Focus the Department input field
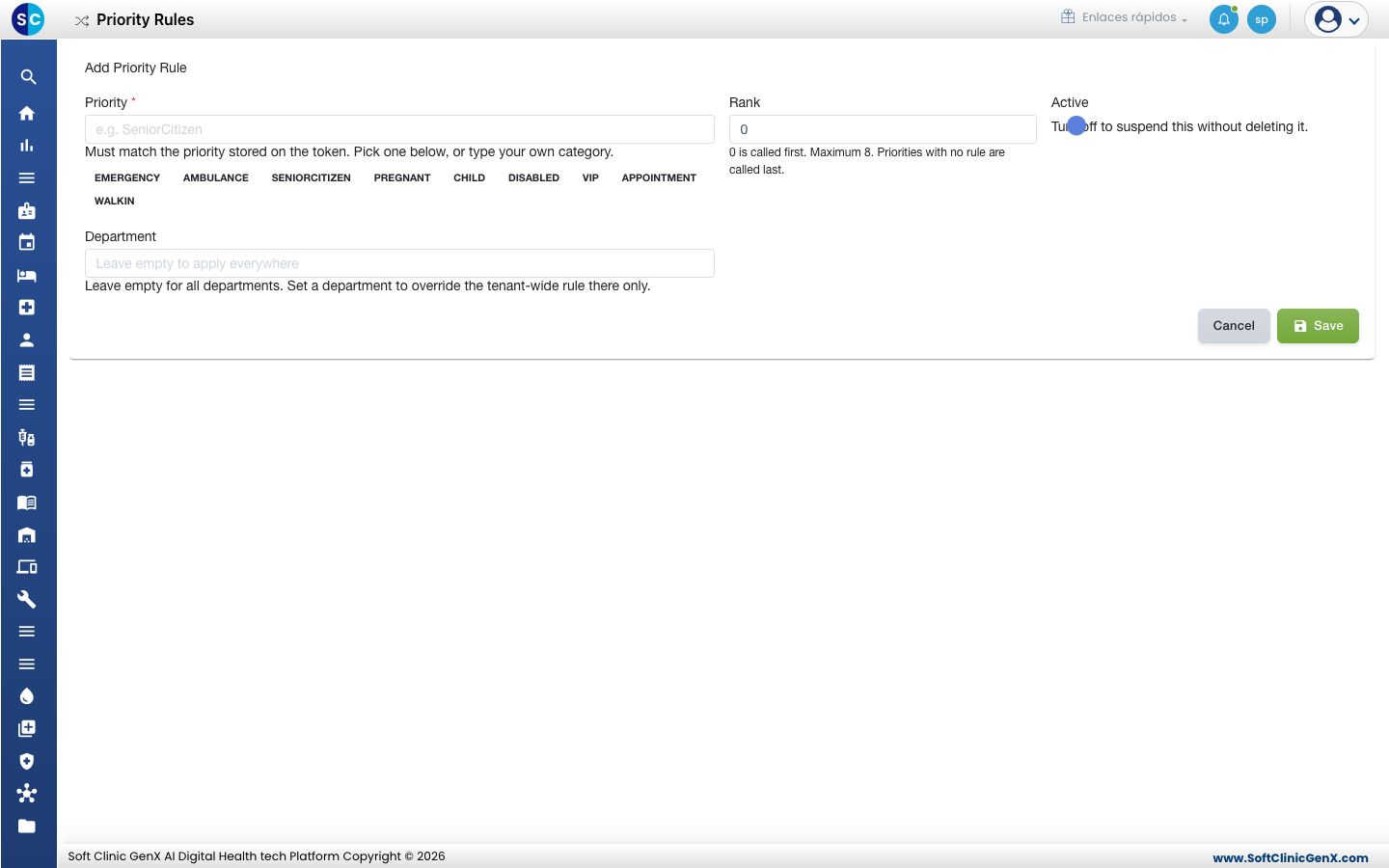 point(399,263)
